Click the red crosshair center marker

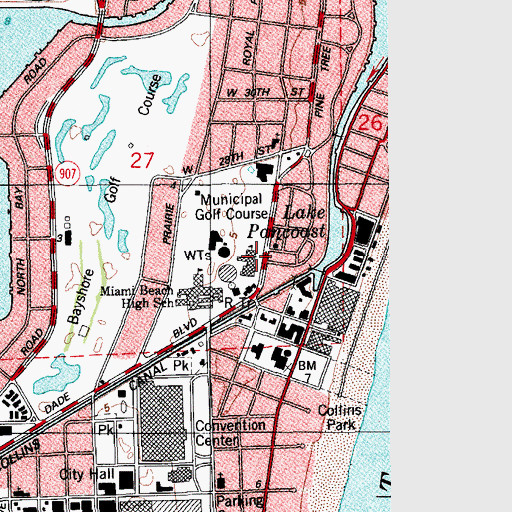(x=256, y=256)
